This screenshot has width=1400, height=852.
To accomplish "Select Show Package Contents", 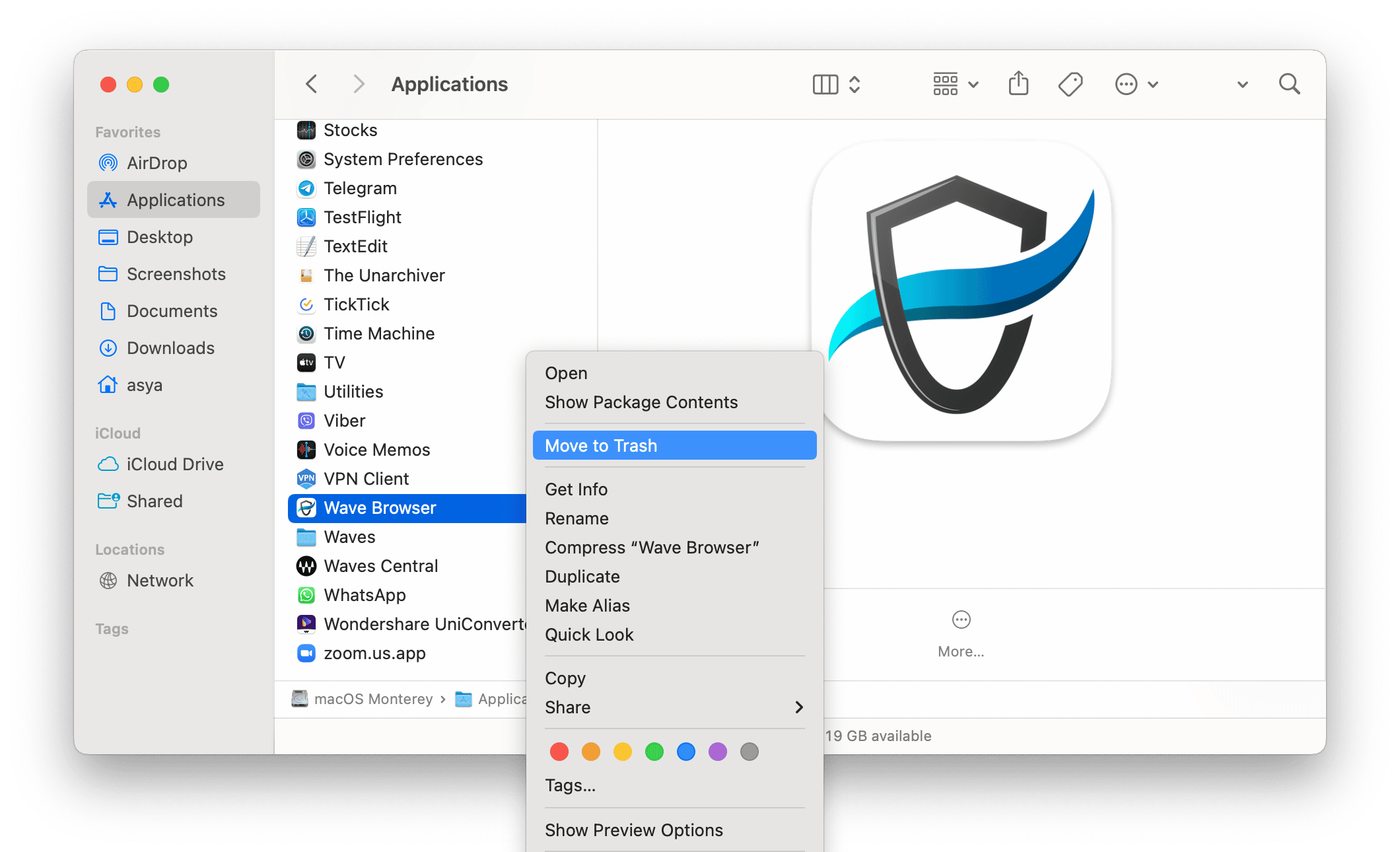I will pos(641,402).
